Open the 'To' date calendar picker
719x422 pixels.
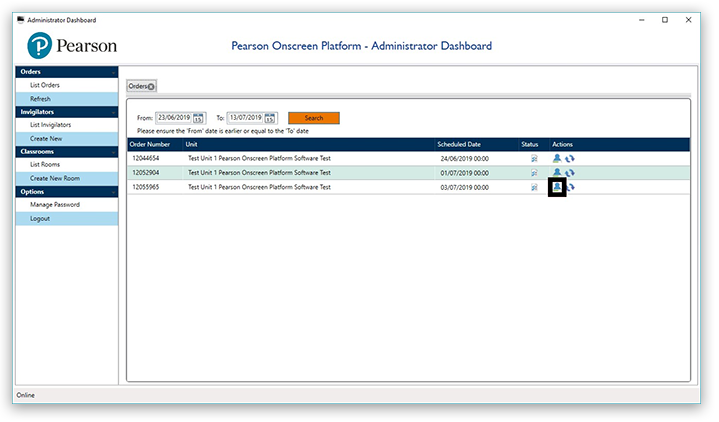pyautogui.click(x=271, y=118)
